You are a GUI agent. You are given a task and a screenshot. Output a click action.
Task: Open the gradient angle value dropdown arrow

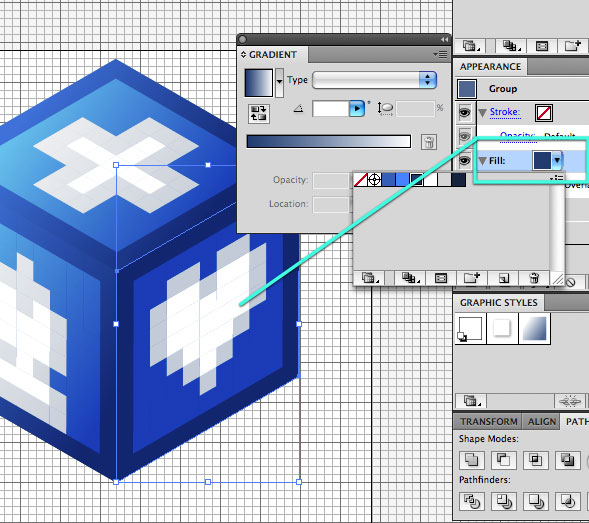coord(357,109)
